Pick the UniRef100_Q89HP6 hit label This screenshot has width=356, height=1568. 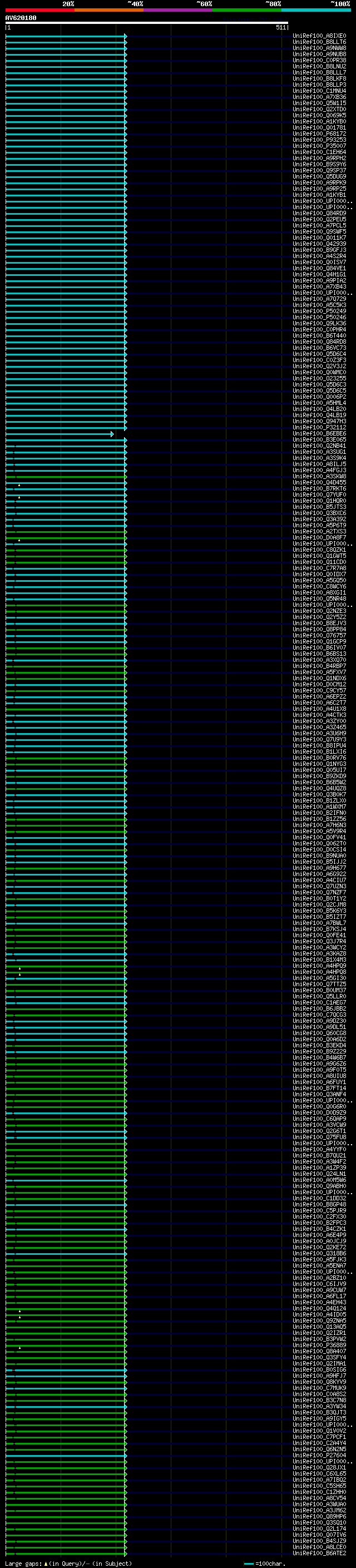point(319,1517)
